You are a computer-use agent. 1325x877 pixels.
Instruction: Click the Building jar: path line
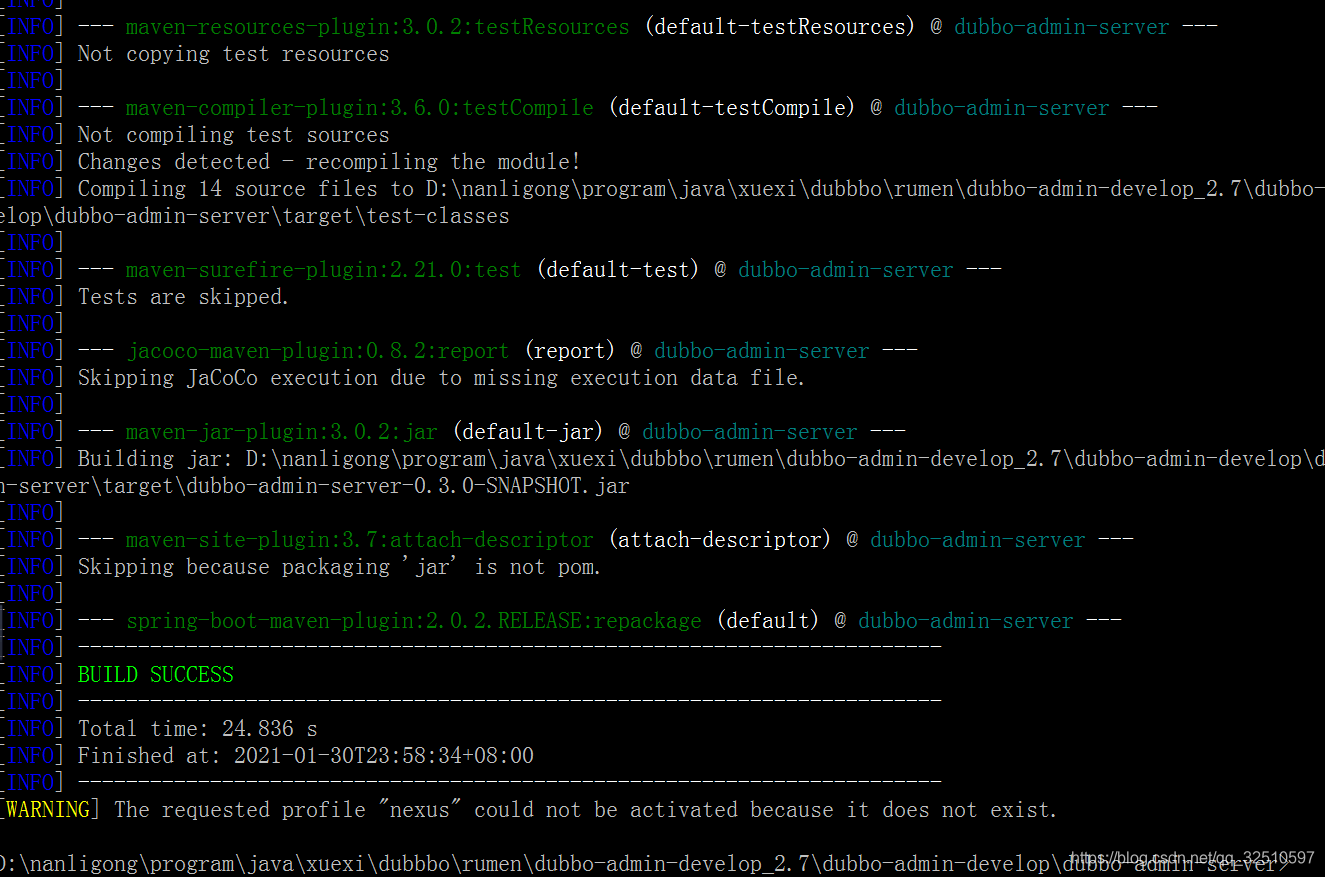[x=701, y=459]
